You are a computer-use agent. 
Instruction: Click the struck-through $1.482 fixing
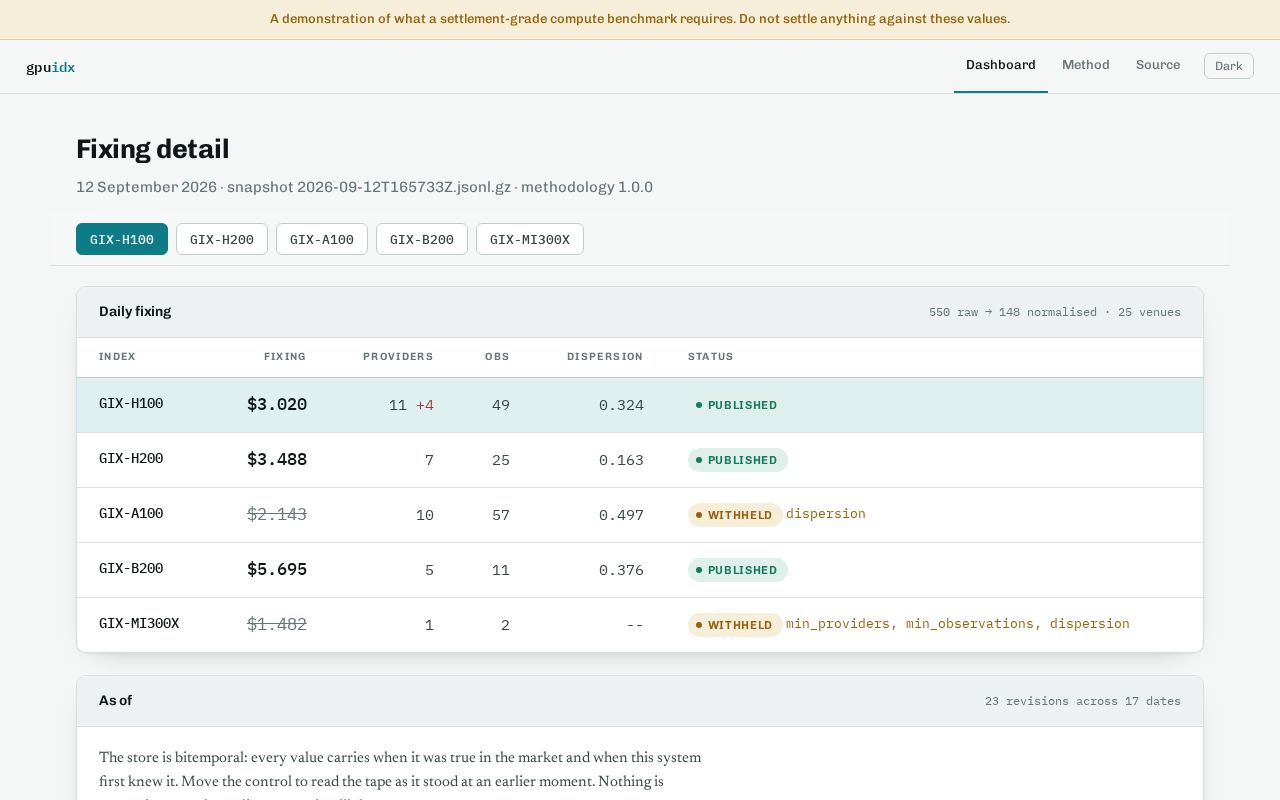(x=277, y=624)
